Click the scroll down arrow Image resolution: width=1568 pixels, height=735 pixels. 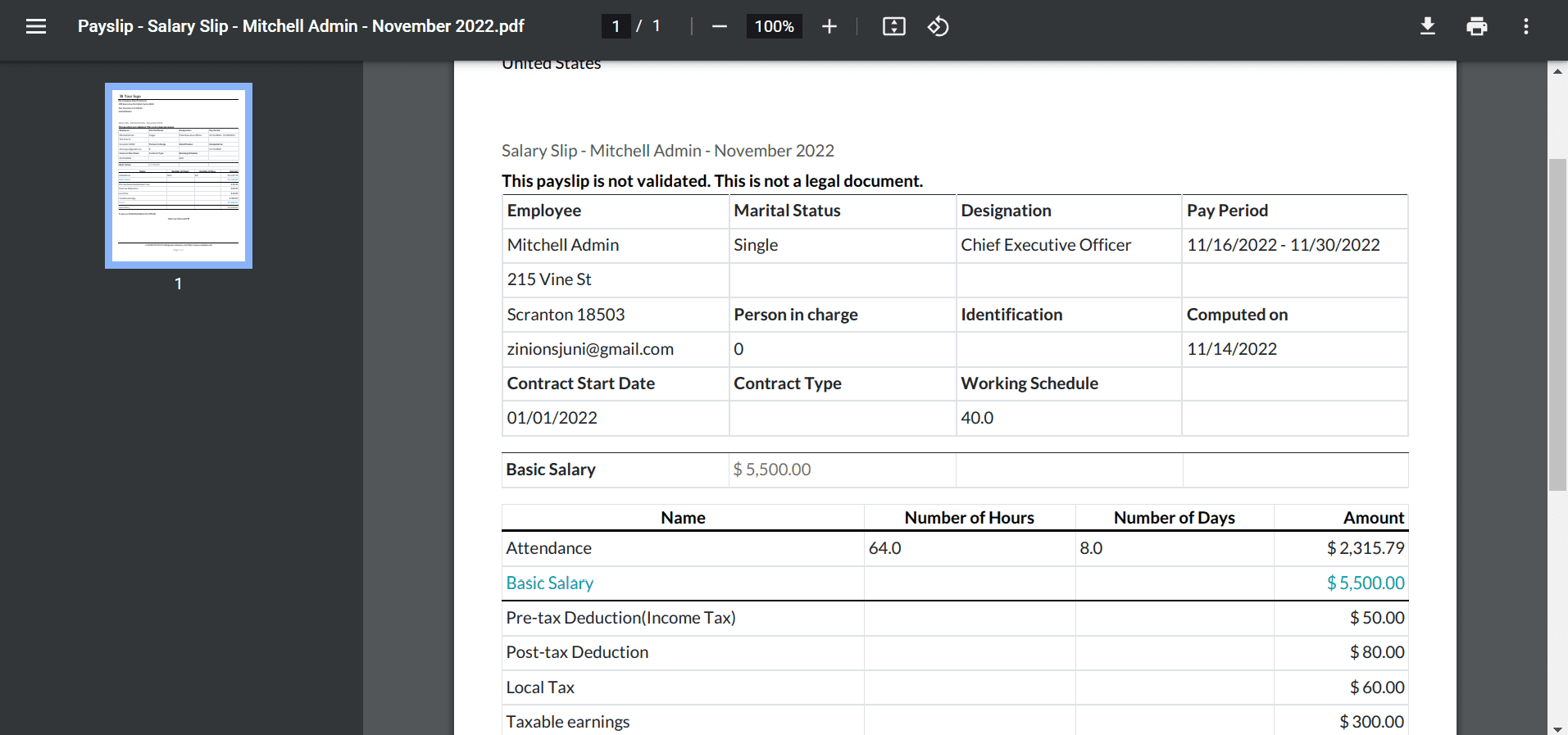(1557, 728)
